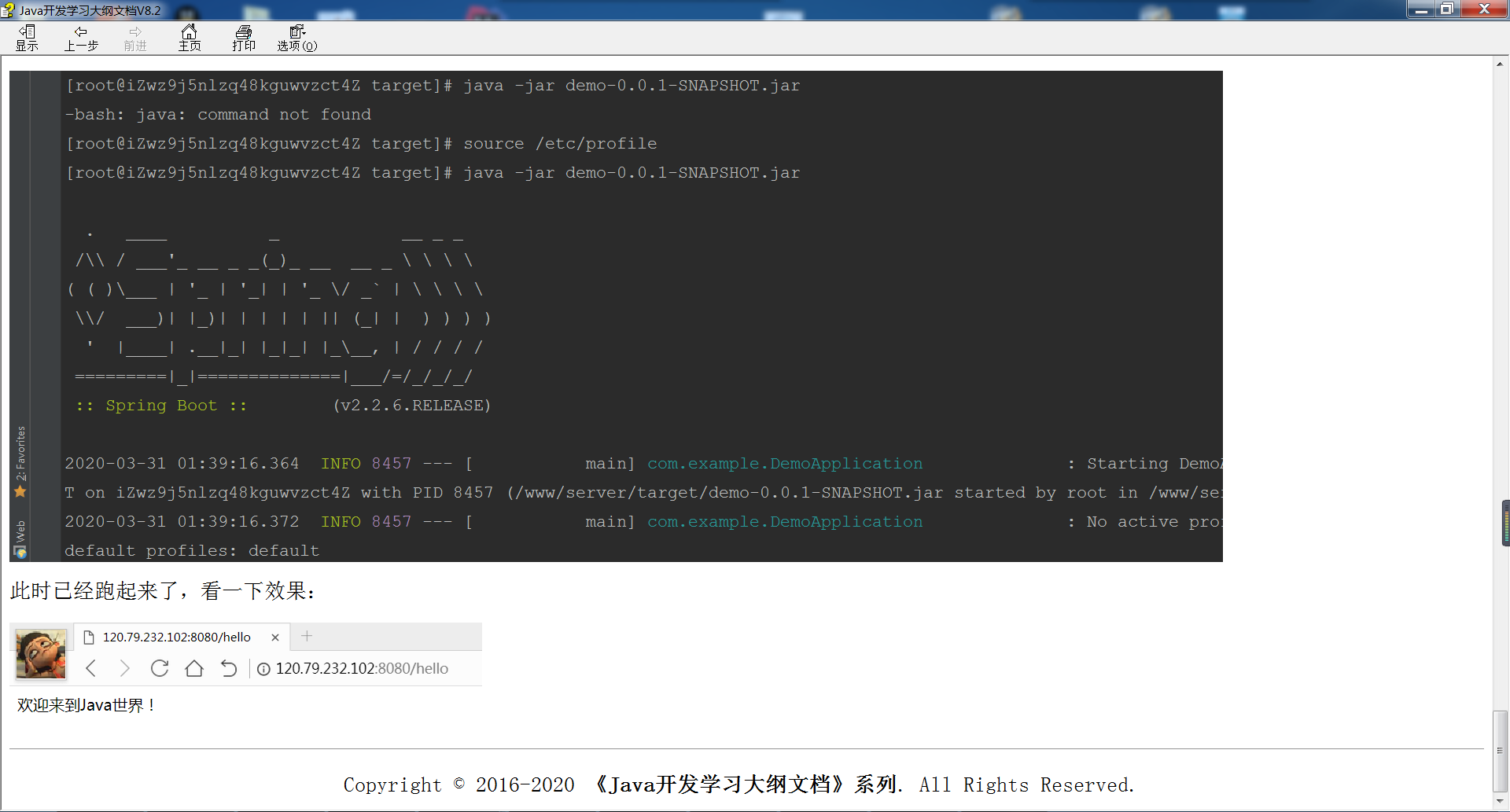Click the ':: Spring Boot ::' text
This screenshot has width=1510, height=812.
tap(161, 406)
